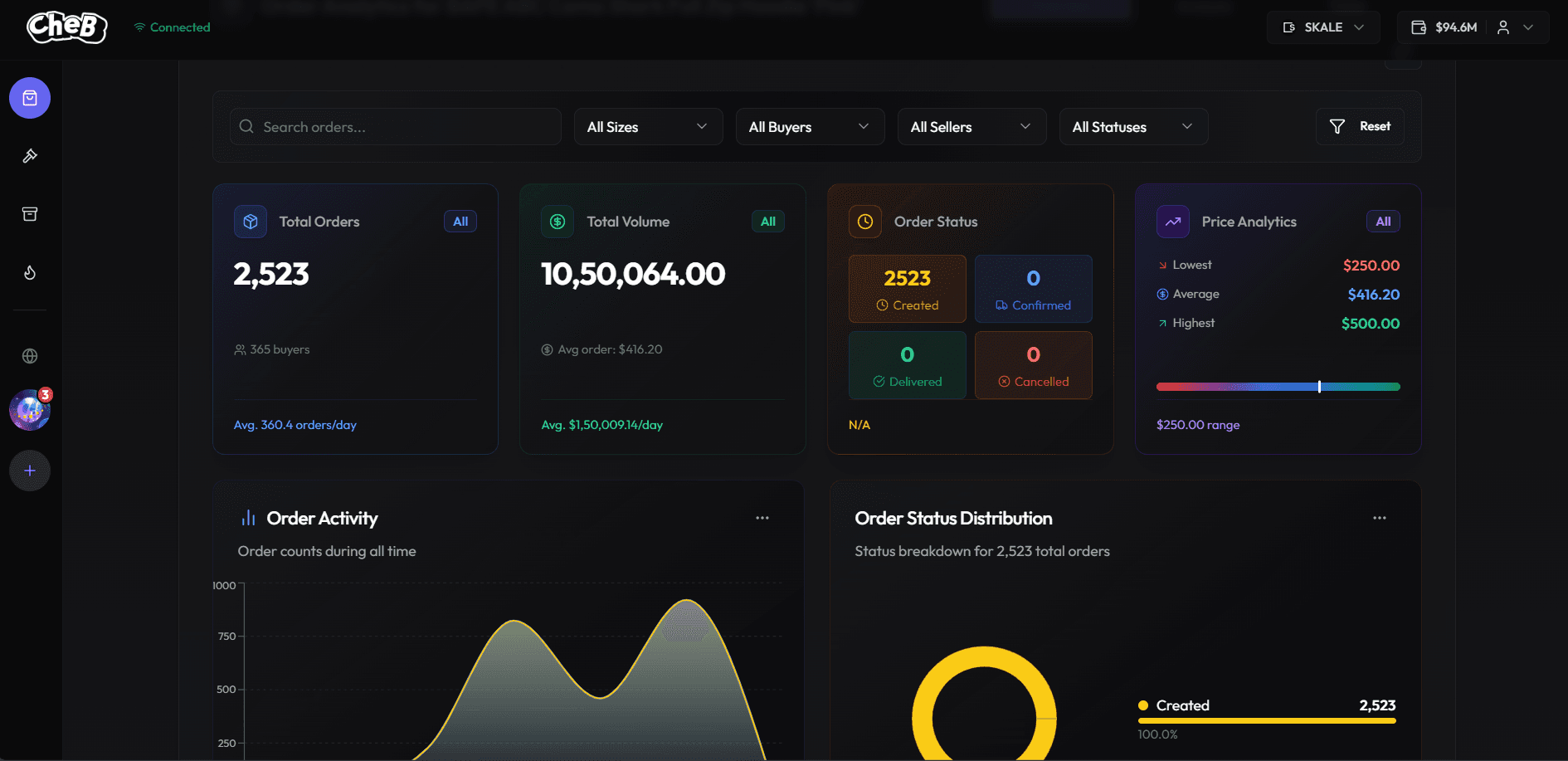Click the search magnifier icon
The height and width of the screenshot is (761, 1568).
[246, 126]
